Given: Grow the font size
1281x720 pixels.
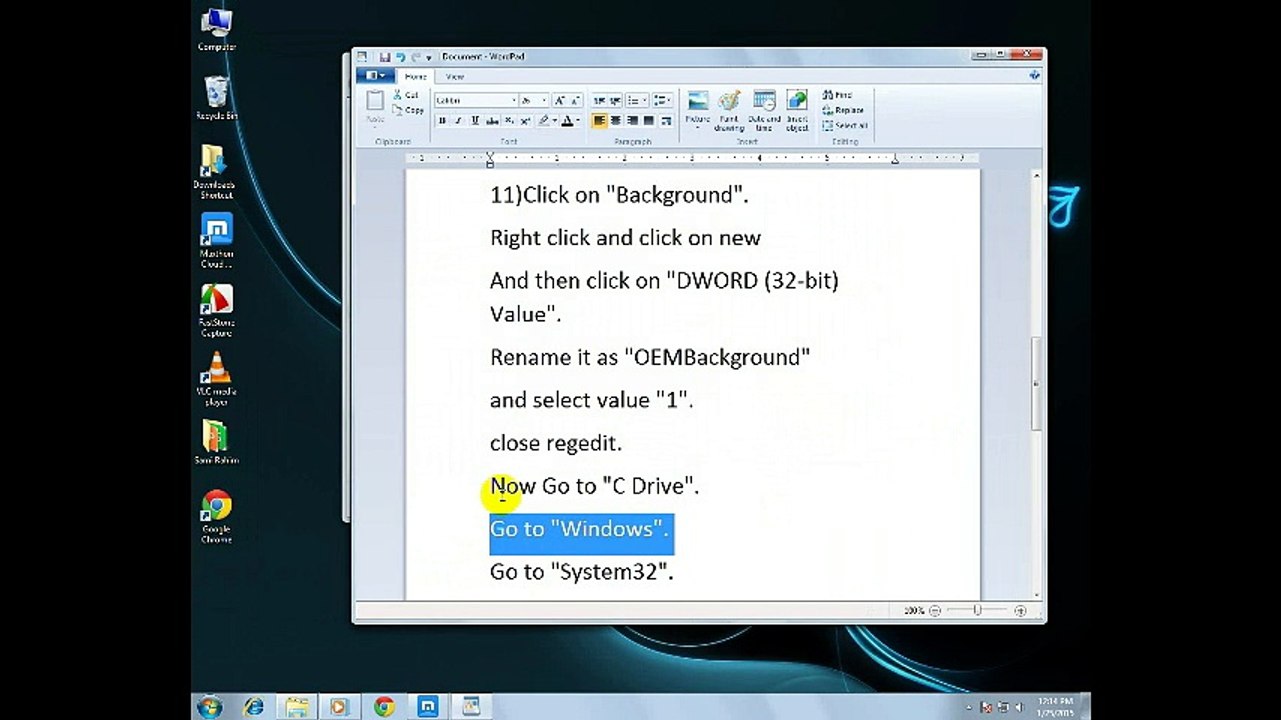Looking at the screenshot, I should point(559,101).
